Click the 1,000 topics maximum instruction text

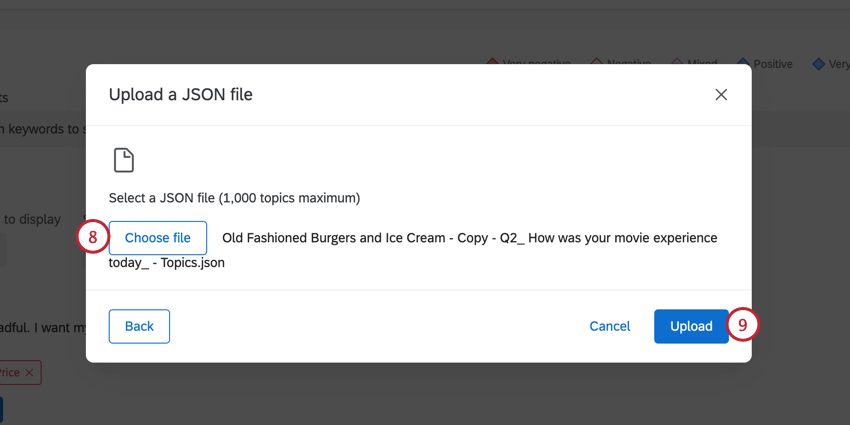coord(234,198)
